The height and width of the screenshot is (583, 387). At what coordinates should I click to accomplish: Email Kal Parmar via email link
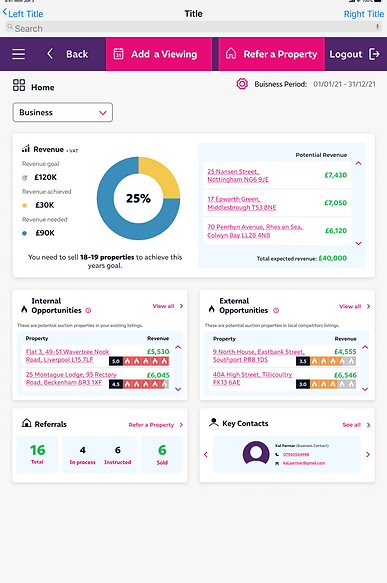click(304, 463)
